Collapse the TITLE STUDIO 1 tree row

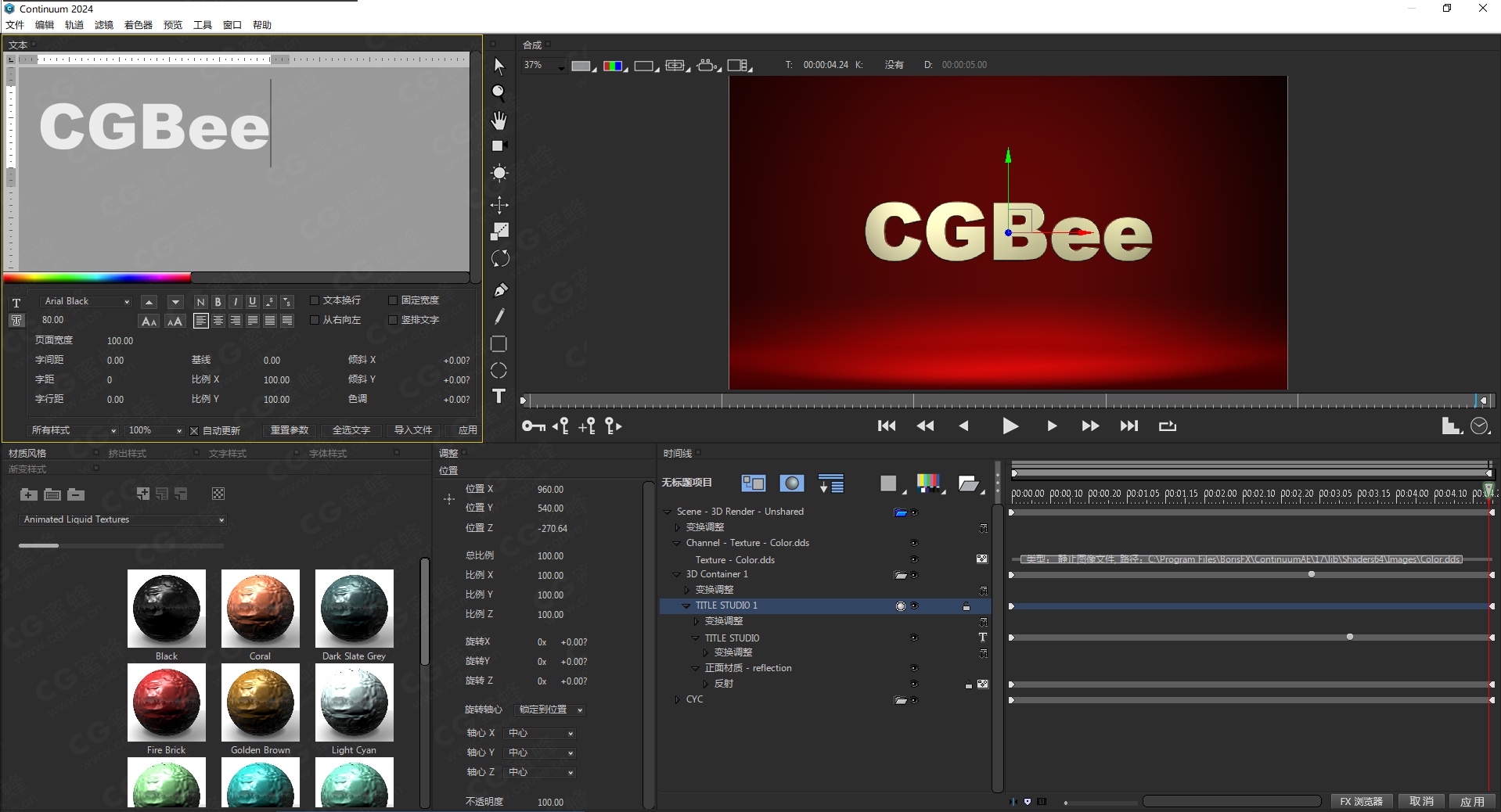click(x=686, y=605)
